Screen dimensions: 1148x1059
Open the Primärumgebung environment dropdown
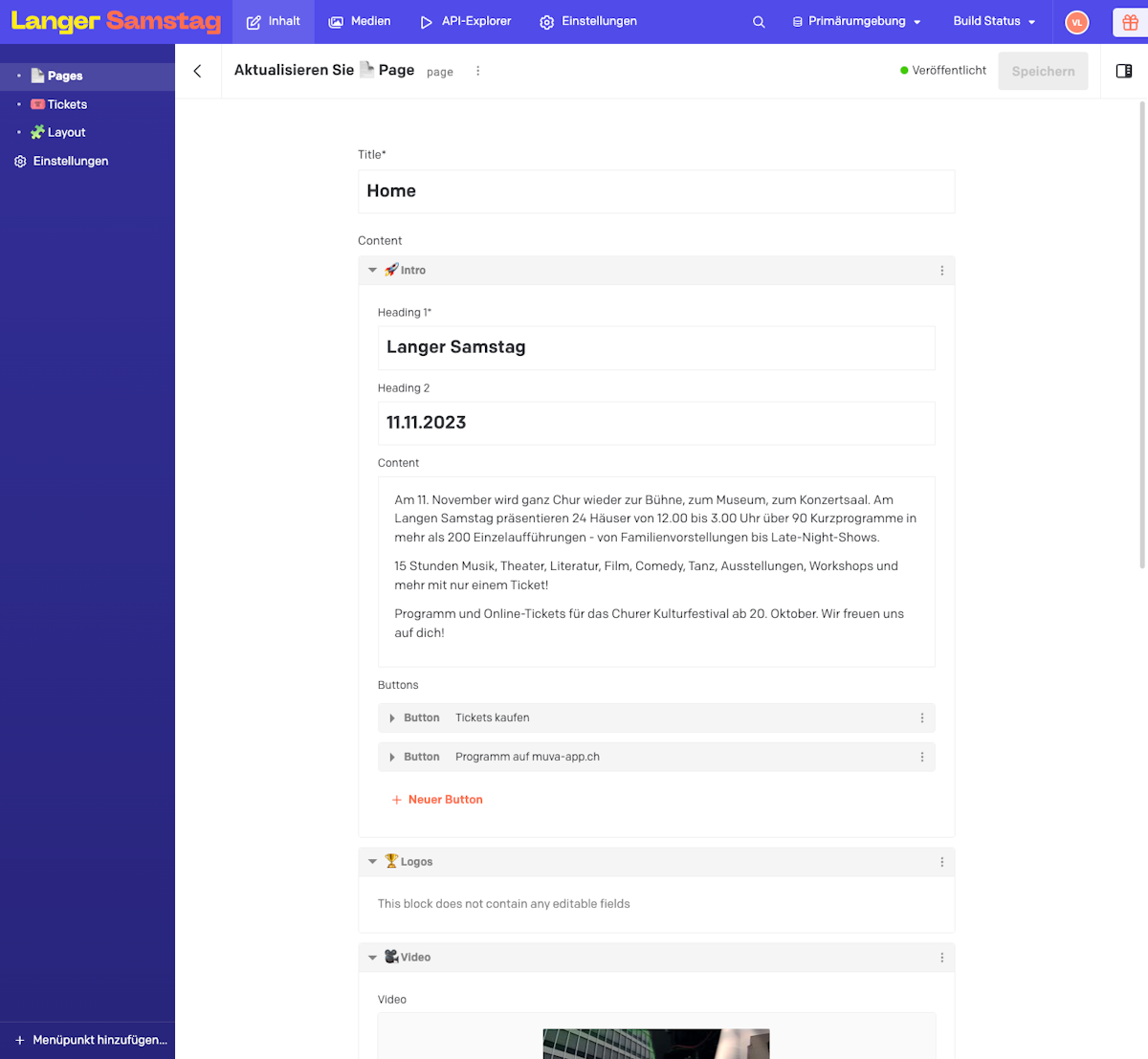[856, 21]
